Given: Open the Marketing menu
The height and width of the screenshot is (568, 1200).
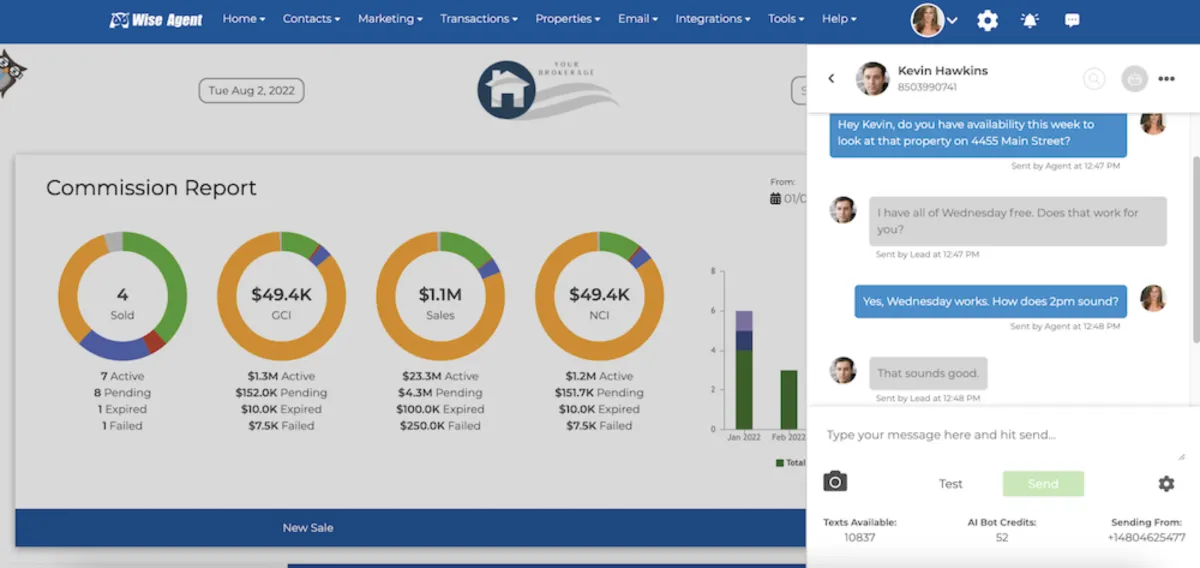Looking at the screenshot, I should click(390, 19).
